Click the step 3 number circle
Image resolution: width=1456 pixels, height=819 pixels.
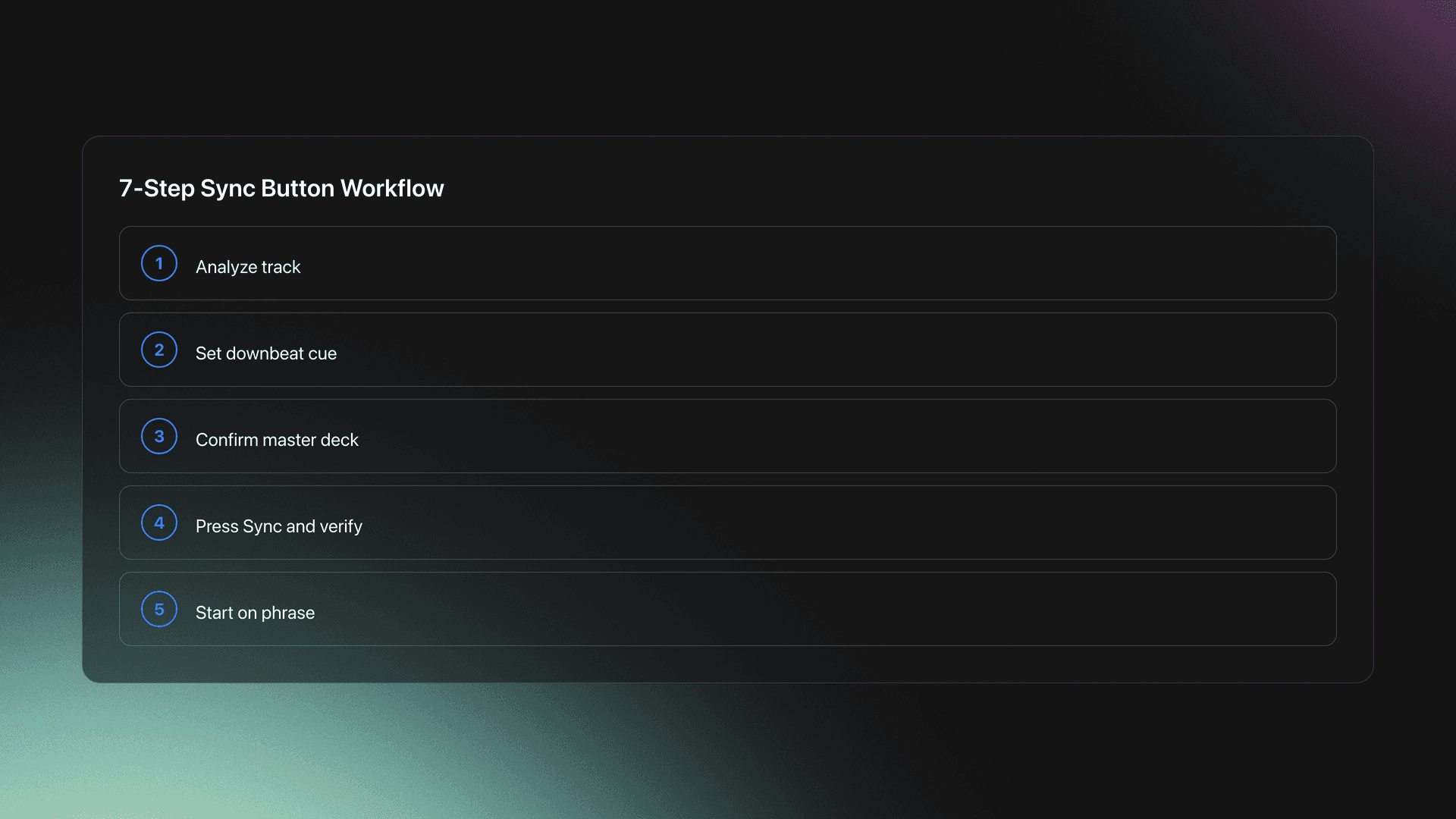click(159, 436)
